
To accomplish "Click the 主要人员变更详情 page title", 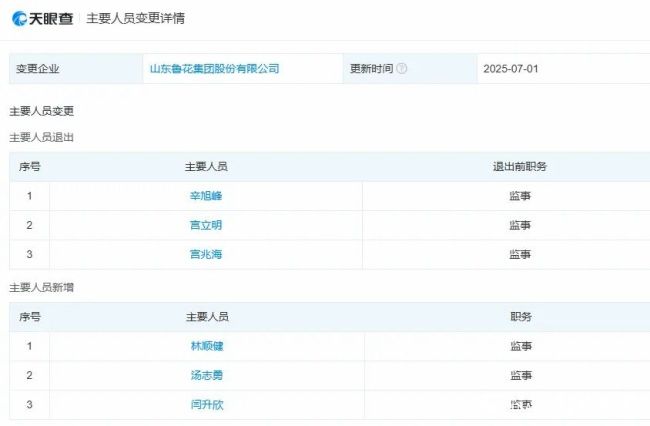I will (x=136, y=18).
